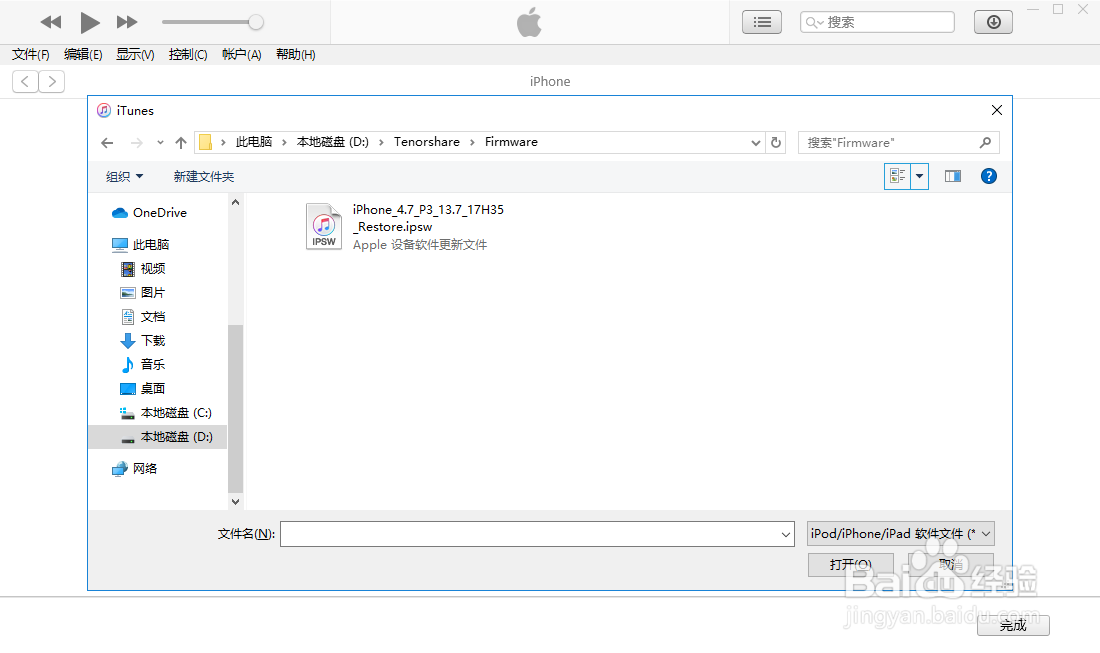Click the 完成 button in iTunes

[x=1013, y=626]
